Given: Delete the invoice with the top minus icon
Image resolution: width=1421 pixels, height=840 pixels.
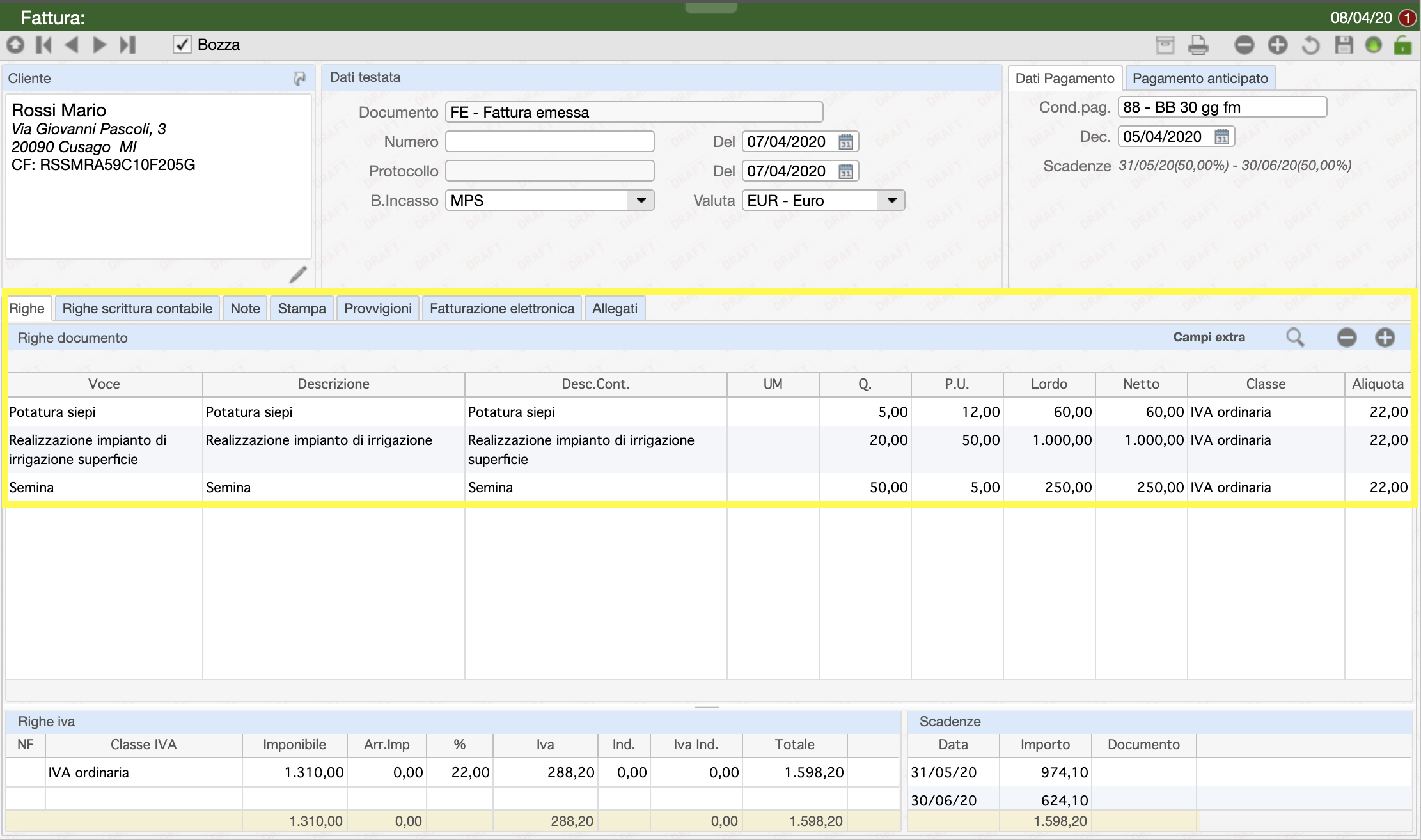Looking at the screenshot, I should [1244, 45].
